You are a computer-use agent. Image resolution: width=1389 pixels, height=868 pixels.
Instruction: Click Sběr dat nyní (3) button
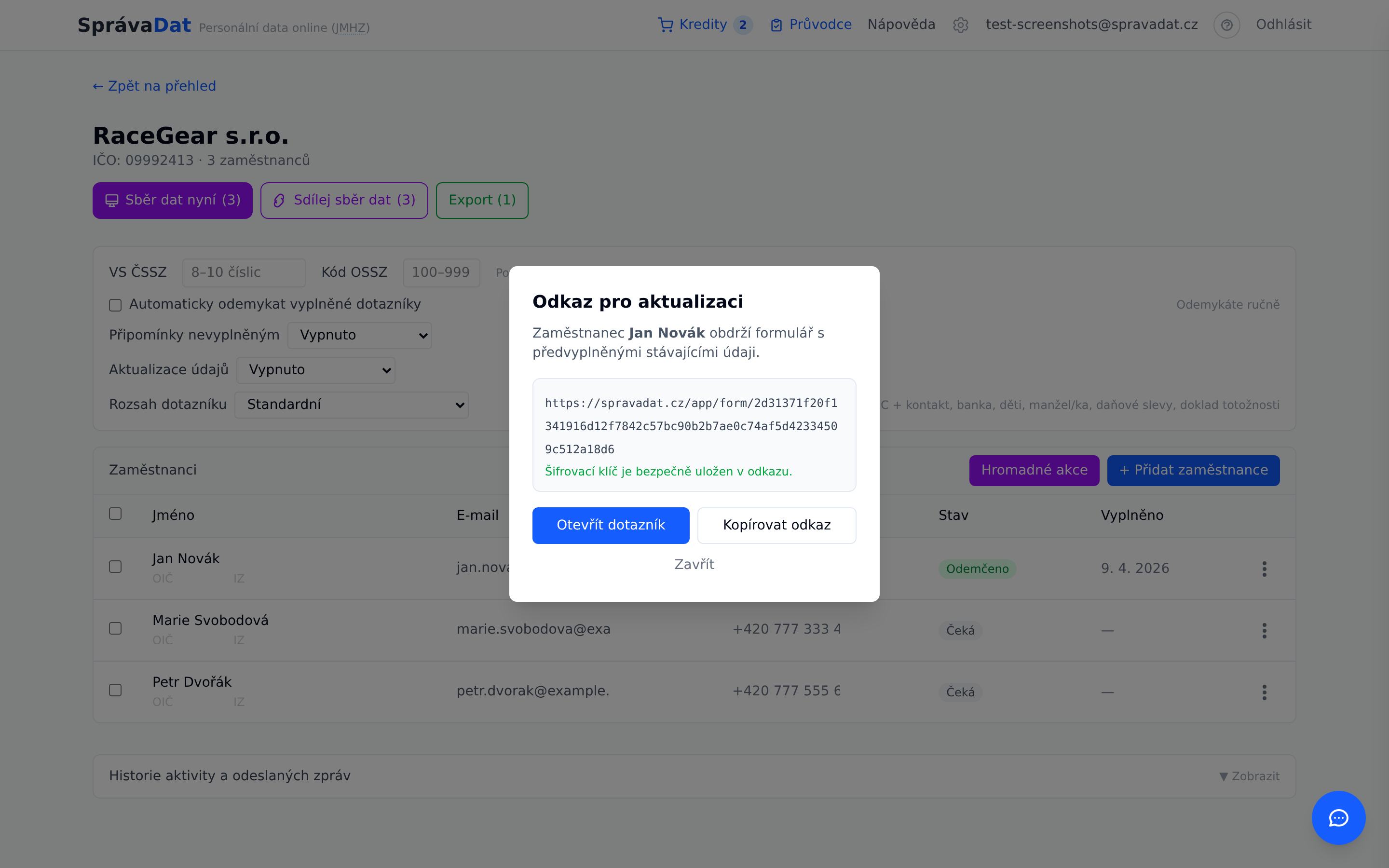[172, 200]
